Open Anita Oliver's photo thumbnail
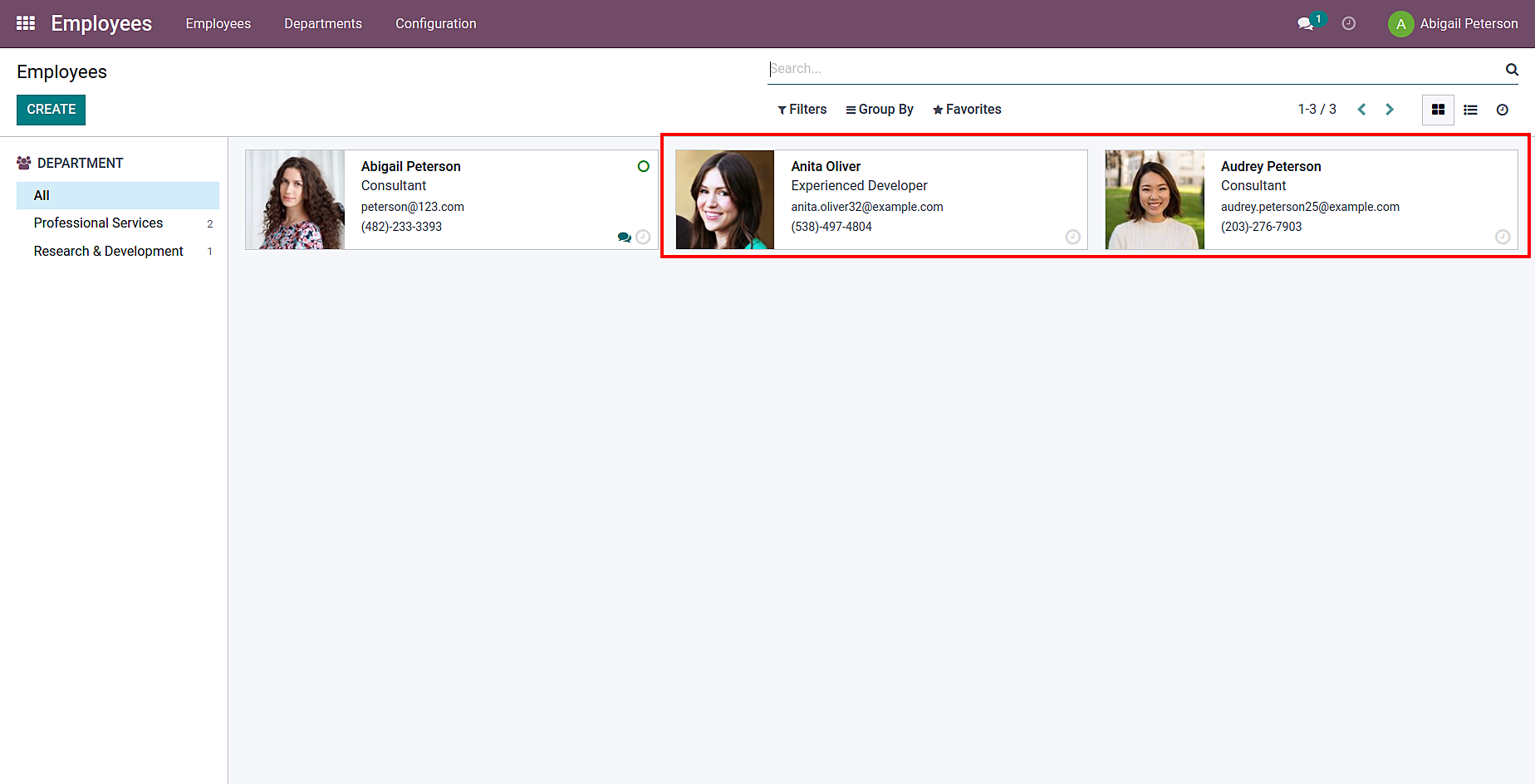Image resolution: width=1535 pixels, height=784 pixels. coord(724,199)
